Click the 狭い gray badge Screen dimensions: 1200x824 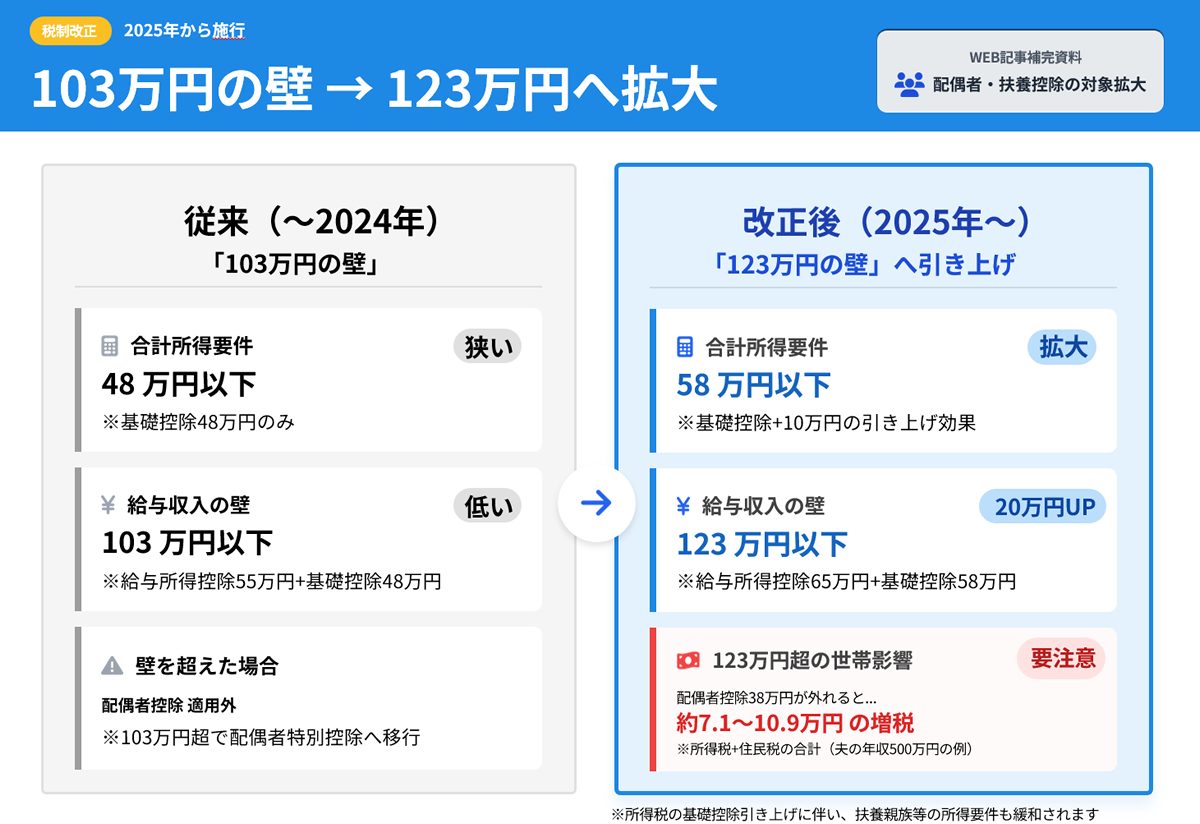(487, 346)
